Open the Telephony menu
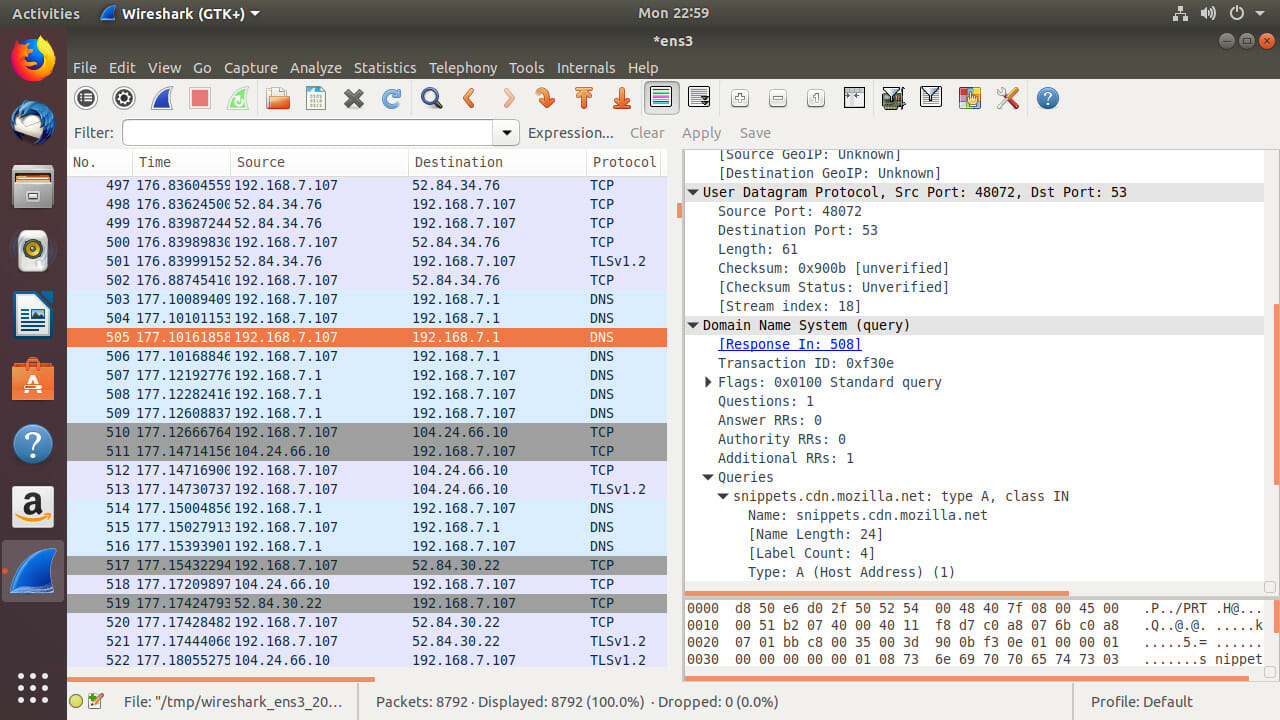1280x720 pixels. (x=463, y=68)
